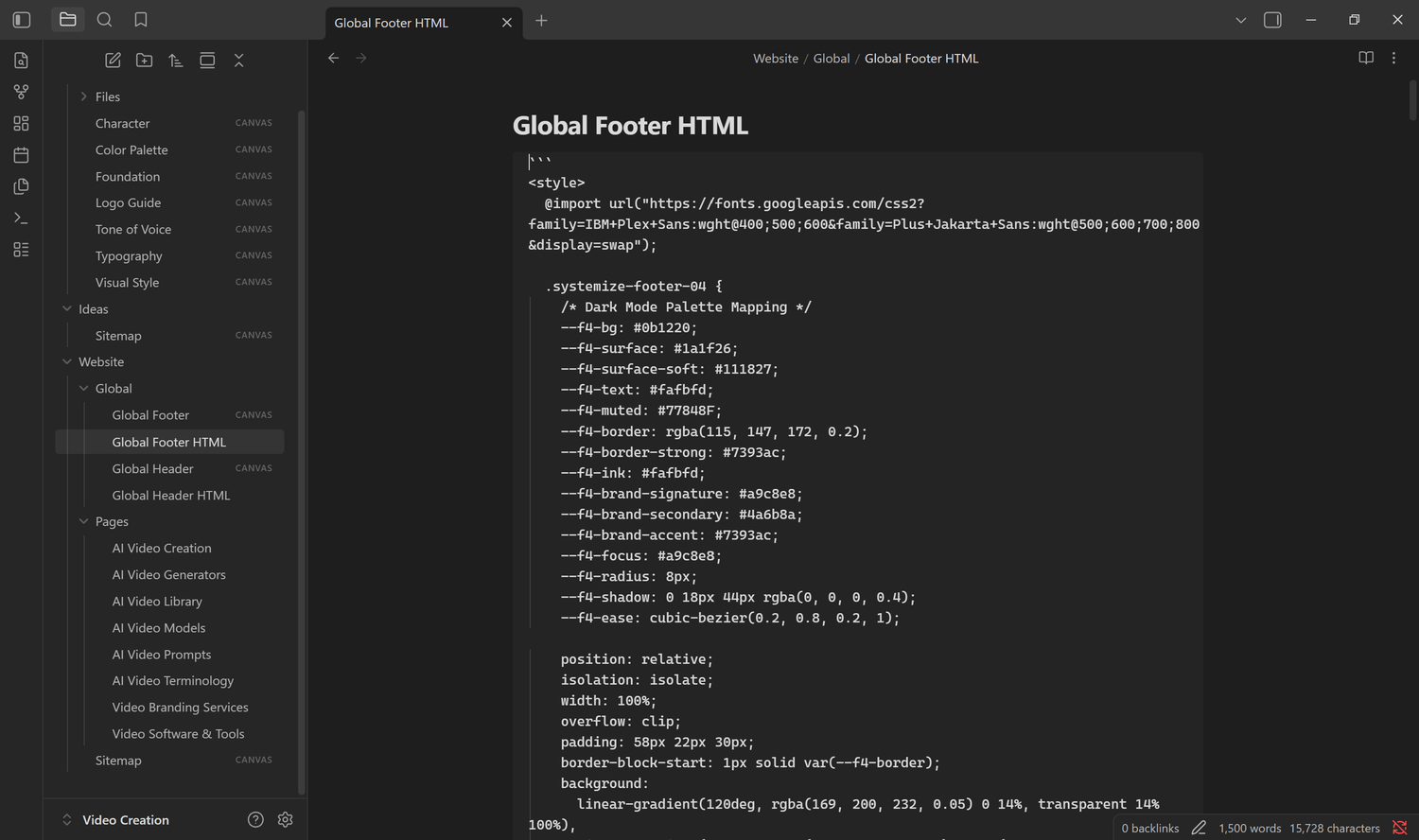Open a new tab with plus button

coord(541,20)
